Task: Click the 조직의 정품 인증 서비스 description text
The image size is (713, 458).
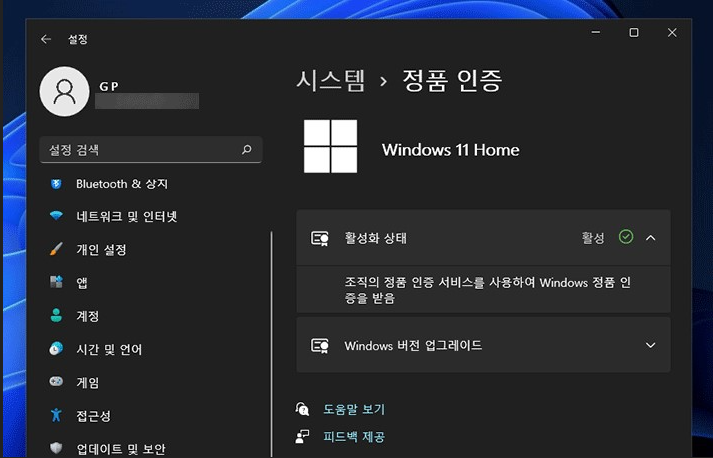Action: [x=487, y=290]
